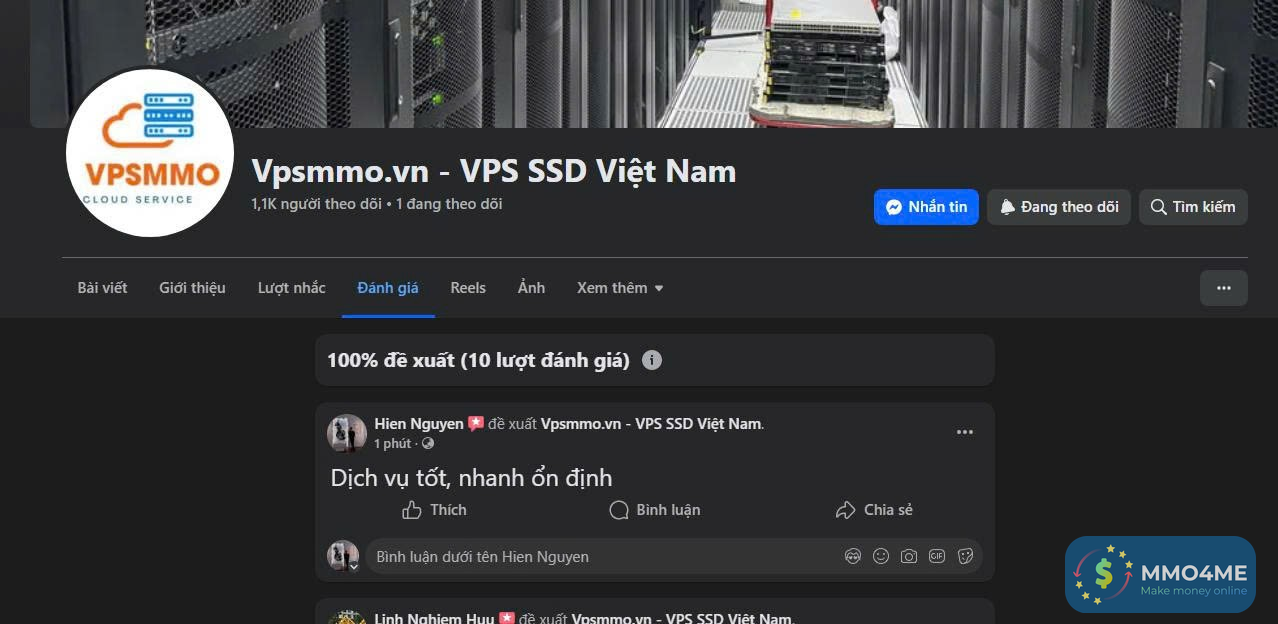
Task: Switch commenting identity via avatar arrow
Action: pyautogui.click(x=353, y=566)
